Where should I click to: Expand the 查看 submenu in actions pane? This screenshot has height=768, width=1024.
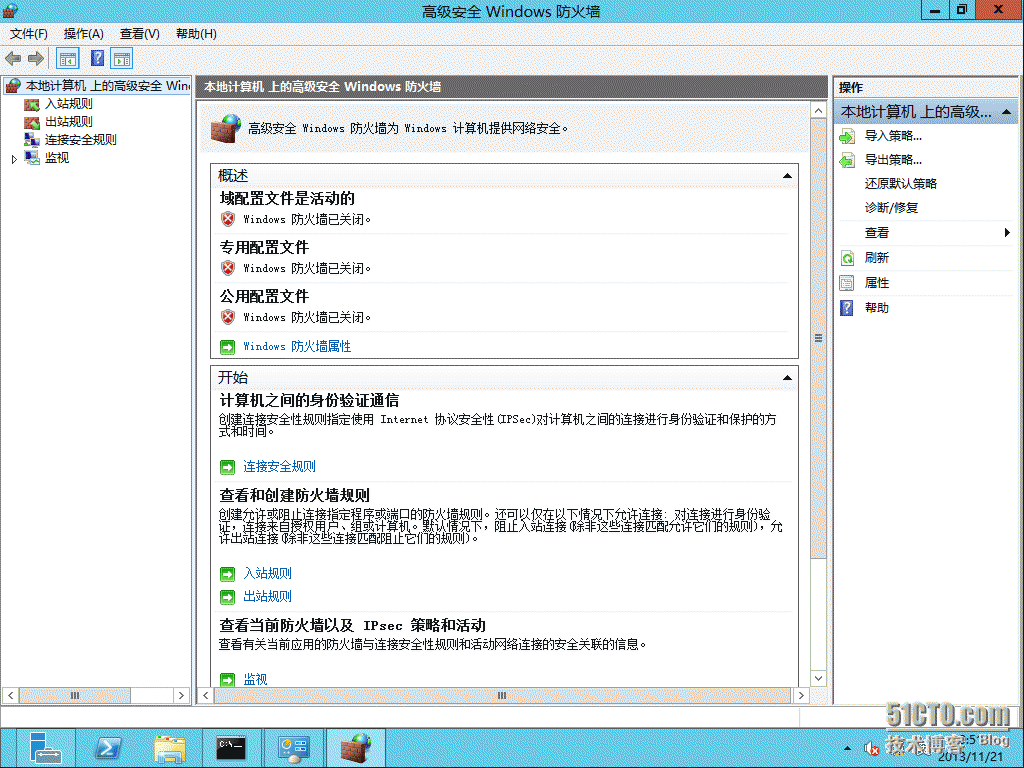(1006, 232)
